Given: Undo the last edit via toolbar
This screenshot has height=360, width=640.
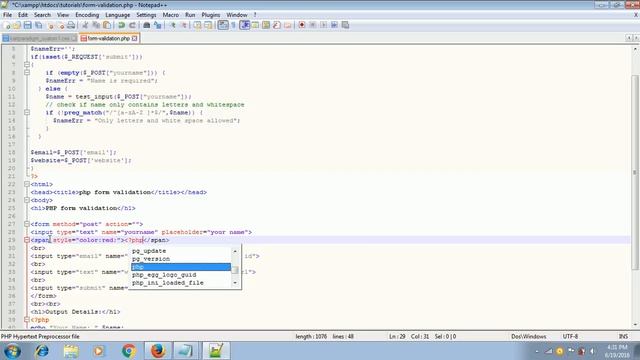Looking at the screenshot, I should (121, 25).
